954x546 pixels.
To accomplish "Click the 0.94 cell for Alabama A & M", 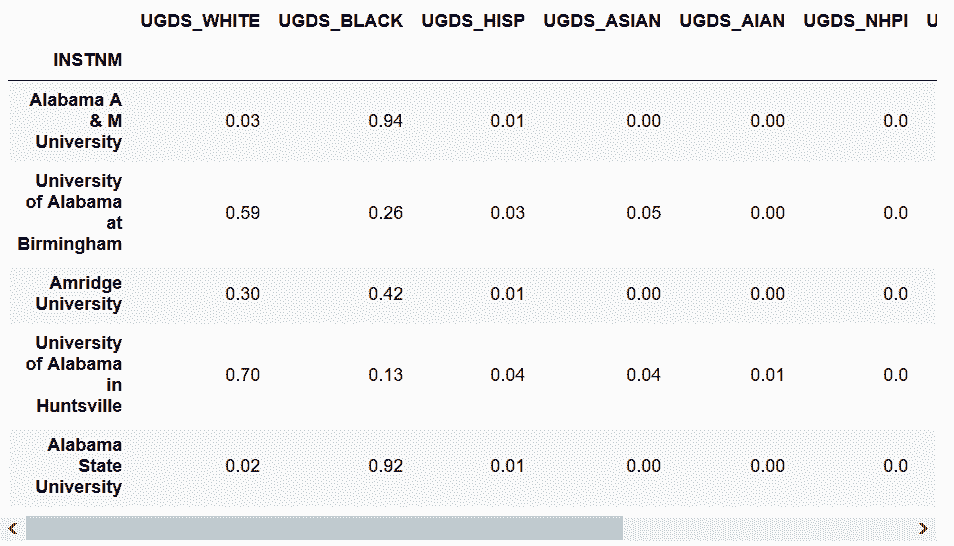I will click(386, 121).
